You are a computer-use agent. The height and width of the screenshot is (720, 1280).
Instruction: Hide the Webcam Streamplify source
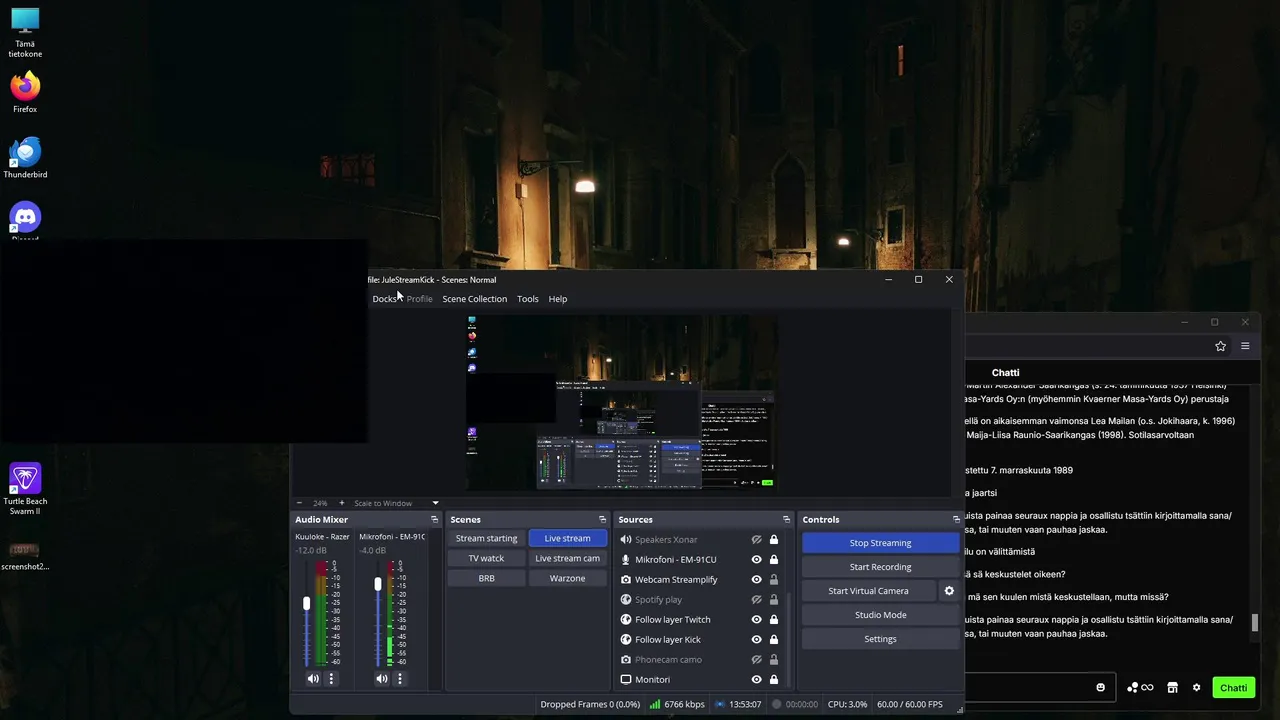(x=757, y=580)
